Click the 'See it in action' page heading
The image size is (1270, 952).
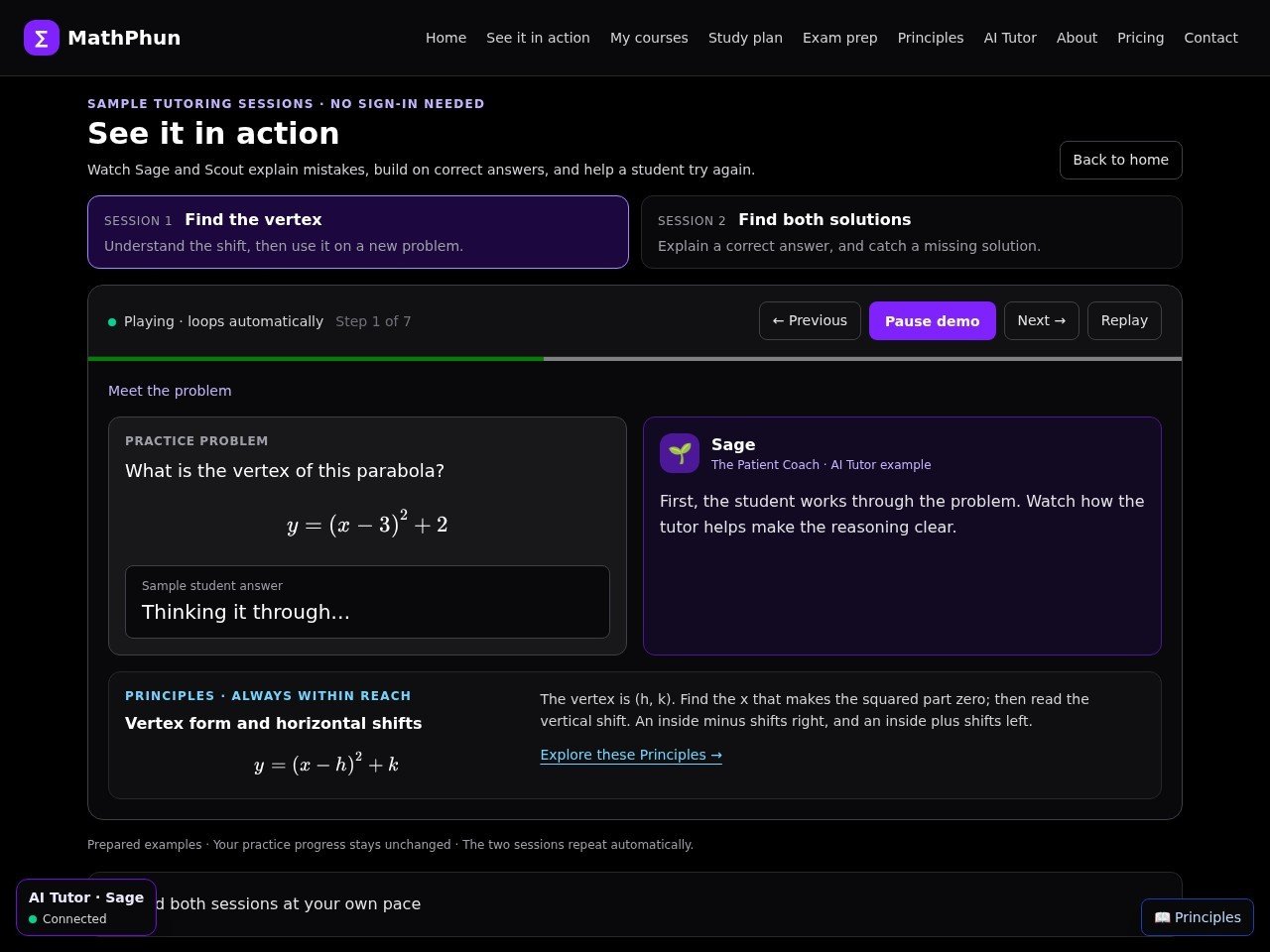coord(213,133)
